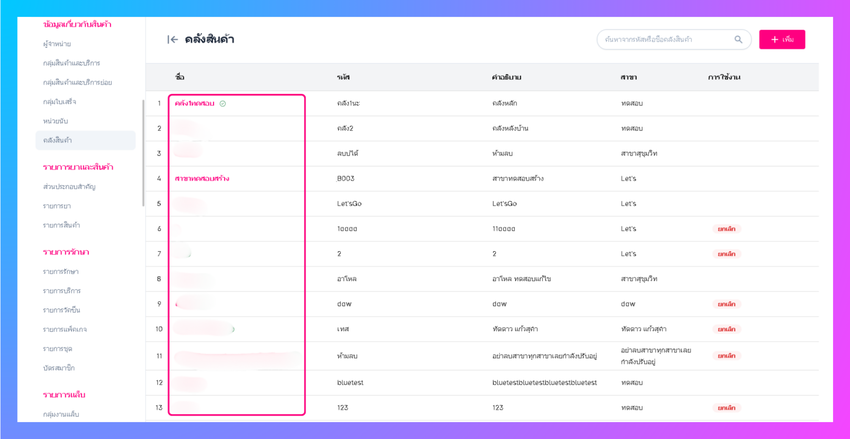Click the green check icon beside คลังทดสอบ
Image resolution: width=850 pixels, height=439 pixels.
point(223,104)
